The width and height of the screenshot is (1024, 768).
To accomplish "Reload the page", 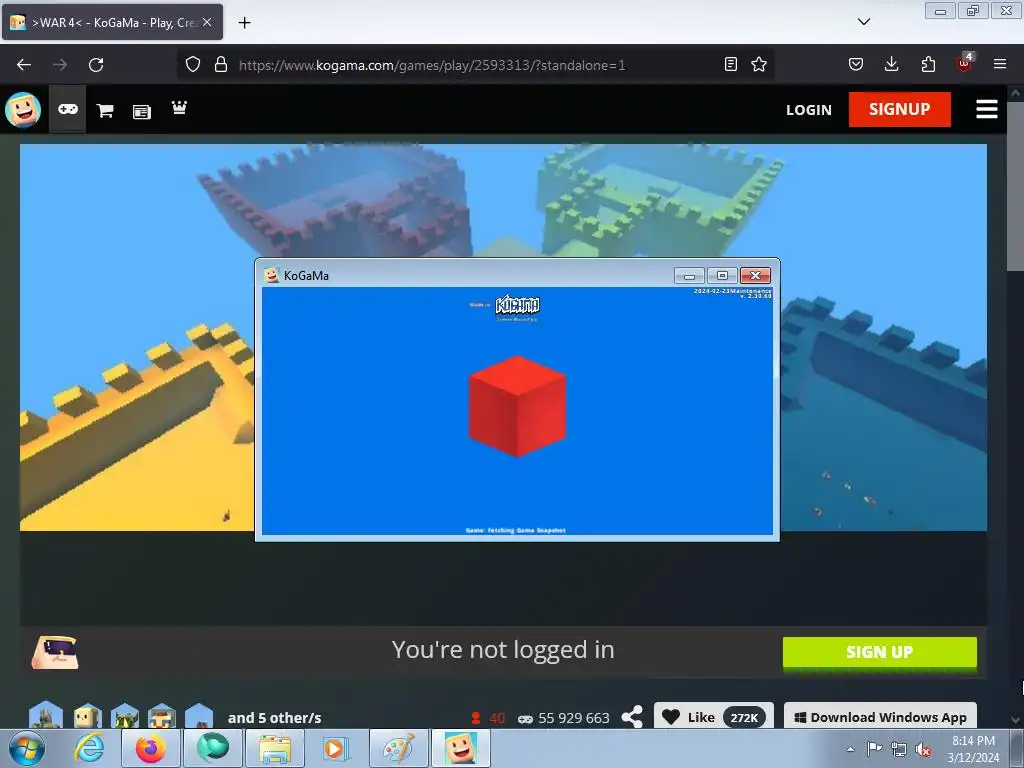I will [x=96, y=65].
